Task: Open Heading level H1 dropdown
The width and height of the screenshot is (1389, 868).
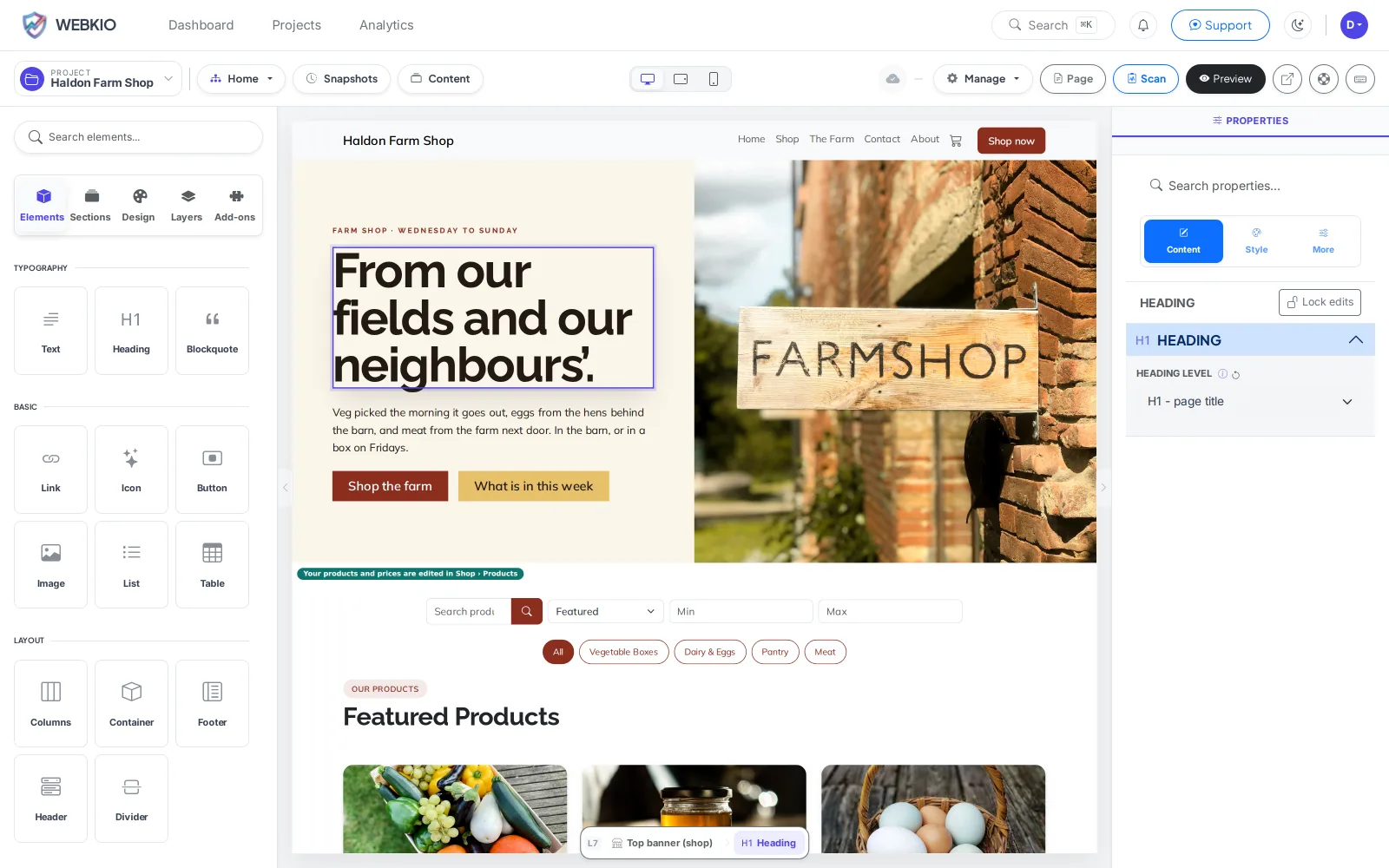Action: [1250, 402]
